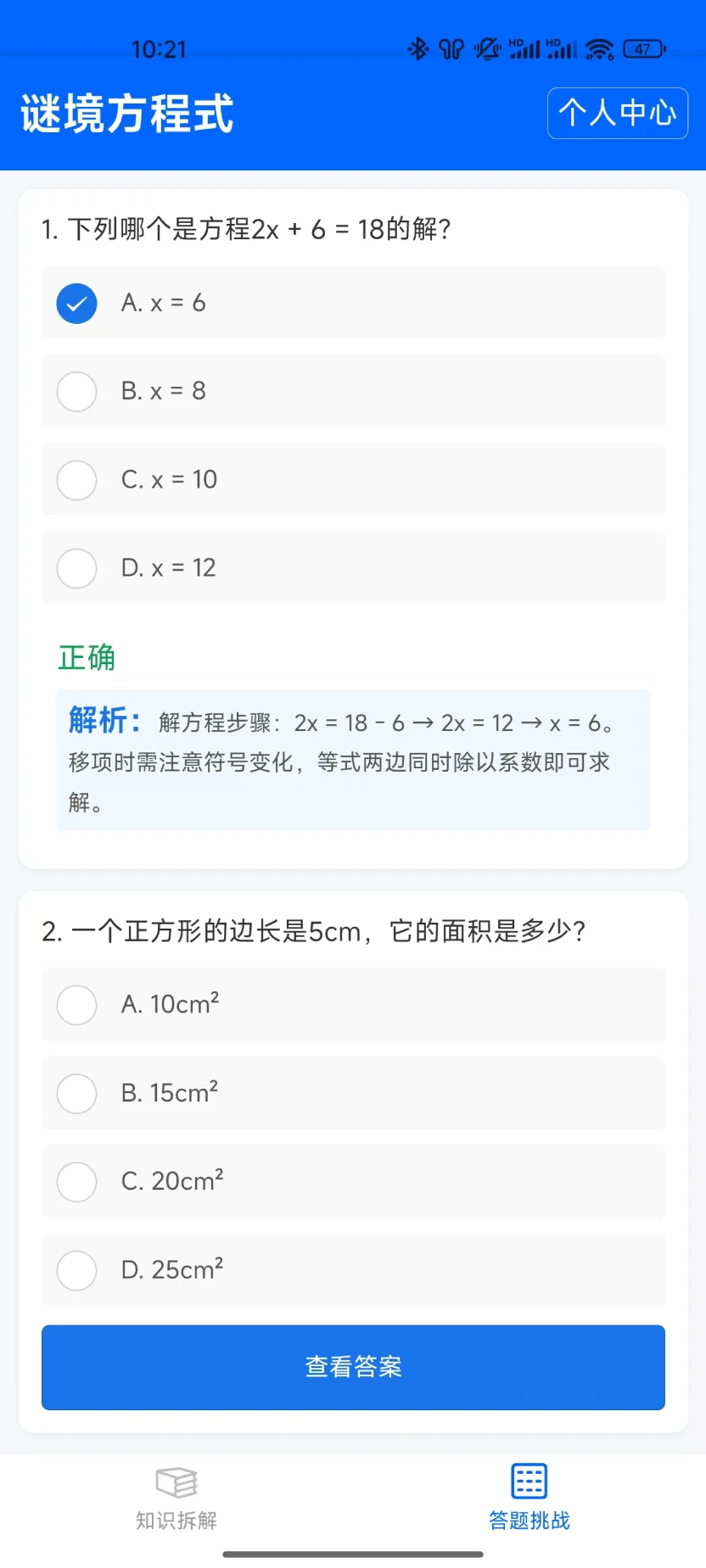Open 个人中心 profile page
This screenshot has width=706, height=1568.
click(x=617, y=113)
